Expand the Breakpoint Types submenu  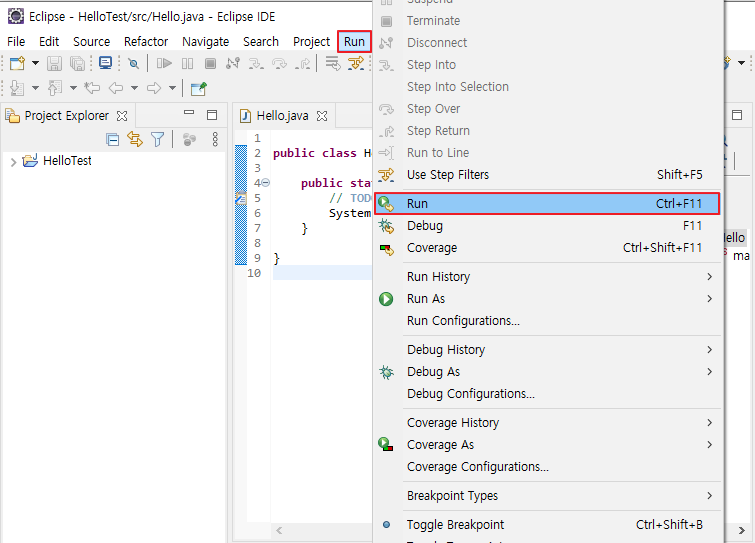547,496
